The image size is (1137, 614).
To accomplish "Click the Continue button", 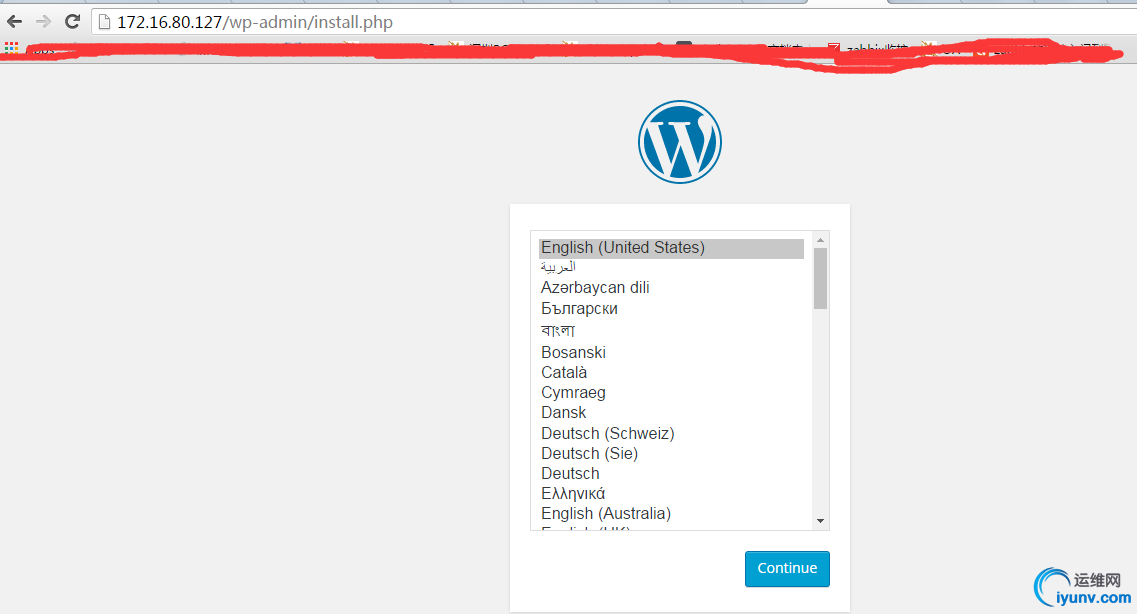I will click(787, 569).
